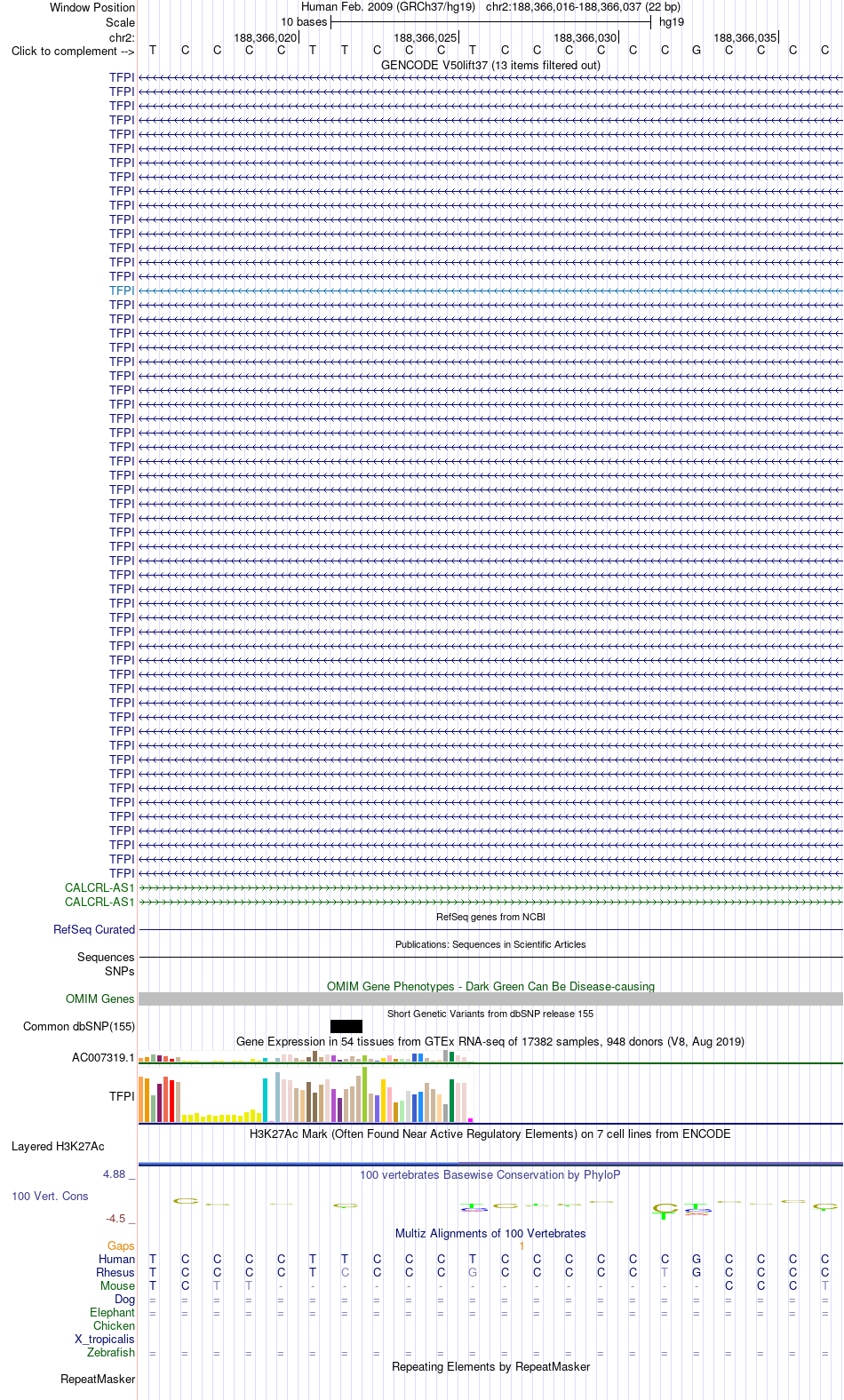Open the GENCODE V50lift37 track title

(490, 65)
